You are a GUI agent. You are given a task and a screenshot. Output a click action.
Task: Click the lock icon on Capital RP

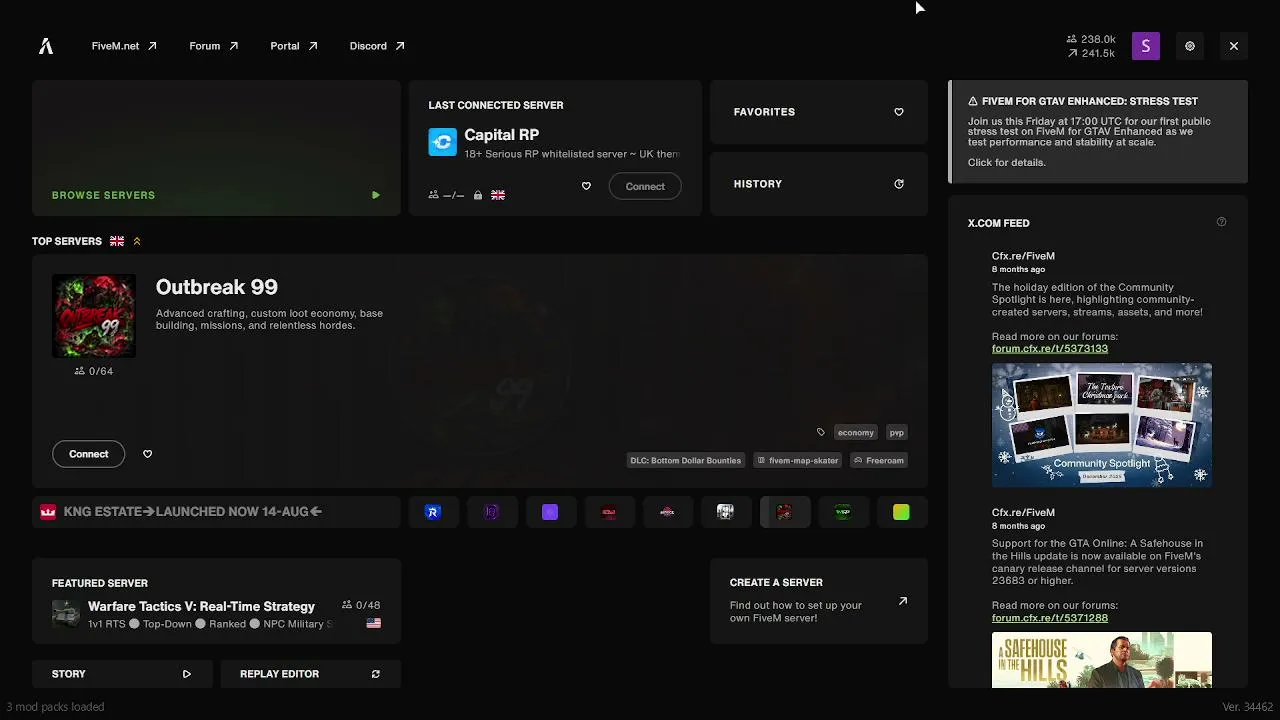point(478,195)
